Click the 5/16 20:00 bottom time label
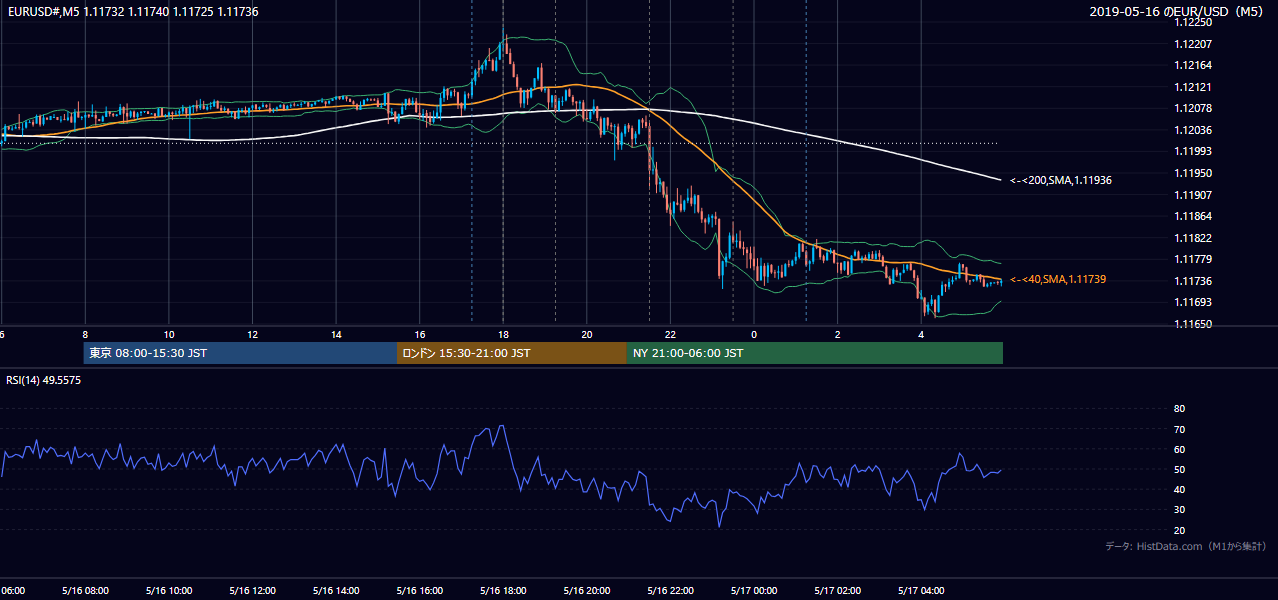Viewport: 1278px width, 600px height. pos(586,591)
